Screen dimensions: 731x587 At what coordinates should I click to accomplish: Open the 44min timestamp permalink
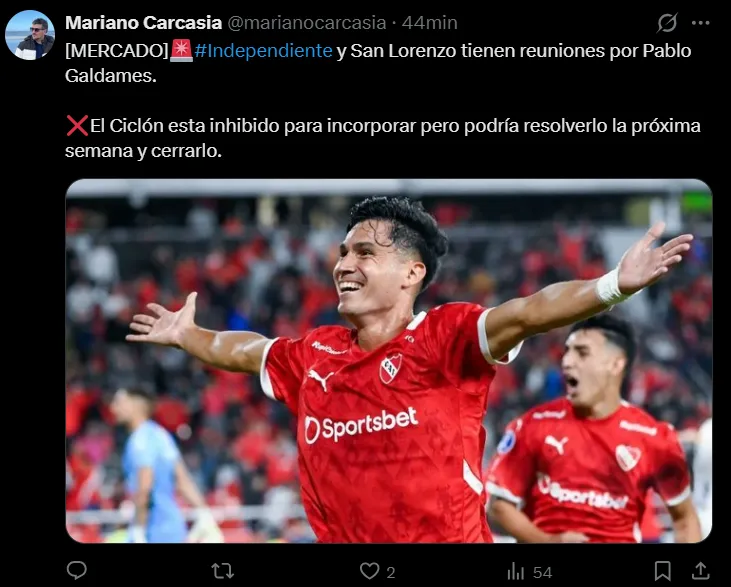(x=429, y=22)
